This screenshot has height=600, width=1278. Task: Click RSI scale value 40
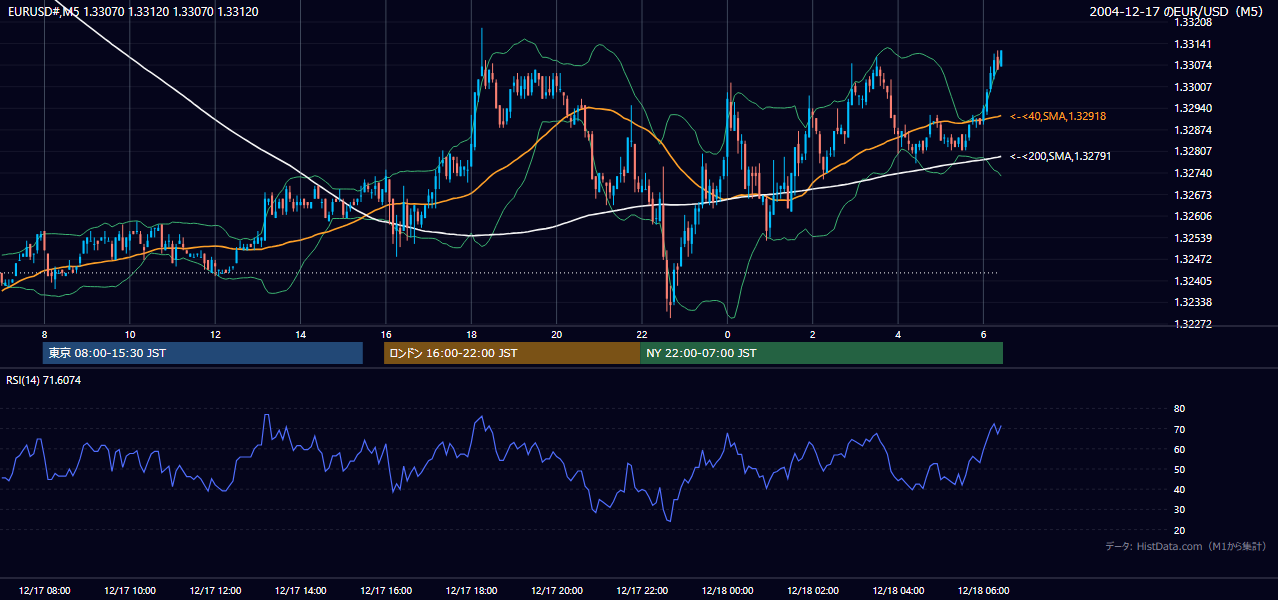(x=1179, y=490)
